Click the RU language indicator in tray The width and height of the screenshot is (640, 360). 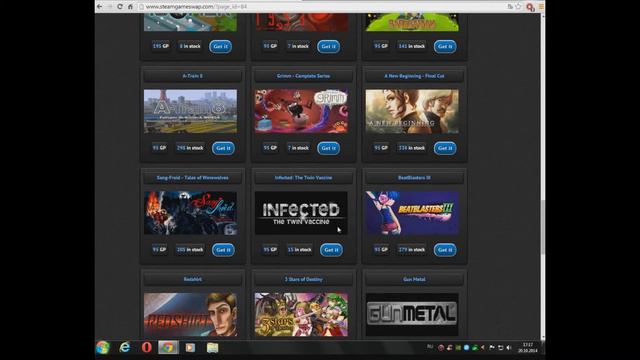pyautogui.click(x=430, y=347)
